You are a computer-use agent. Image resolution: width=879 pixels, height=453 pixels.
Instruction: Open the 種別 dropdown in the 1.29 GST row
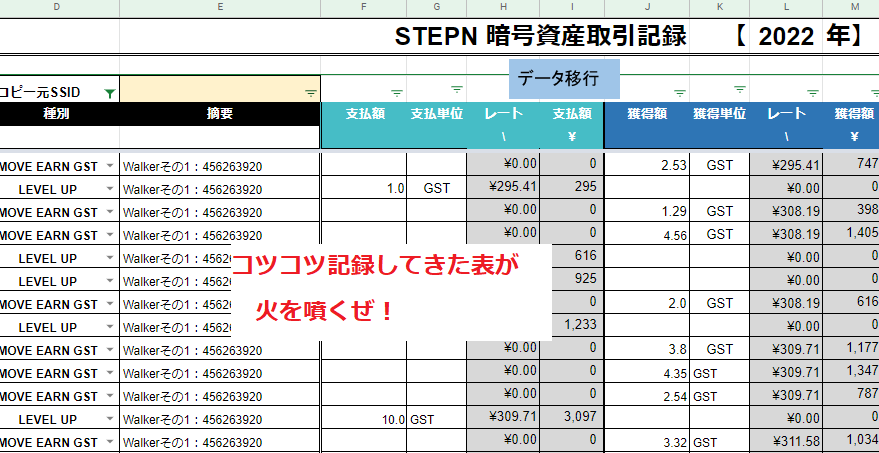click(x=110, y=212)
